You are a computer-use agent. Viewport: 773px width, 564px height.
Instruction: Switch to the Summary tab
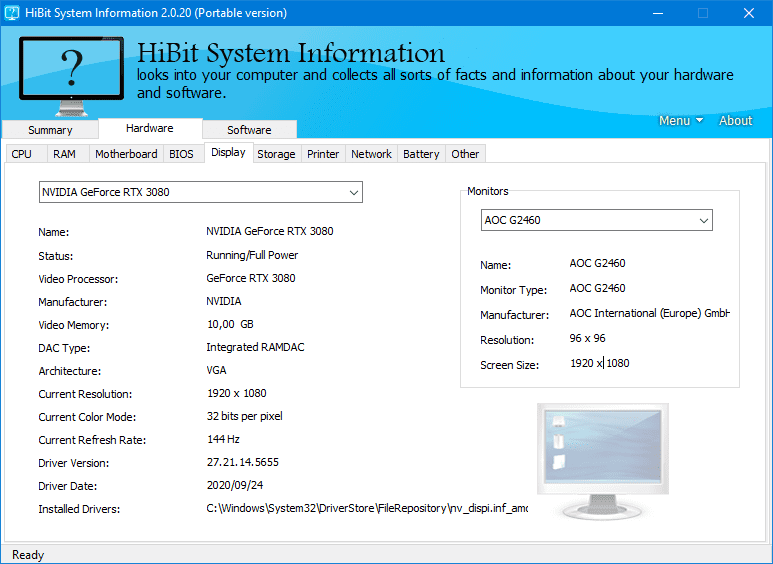coord(50,130)
